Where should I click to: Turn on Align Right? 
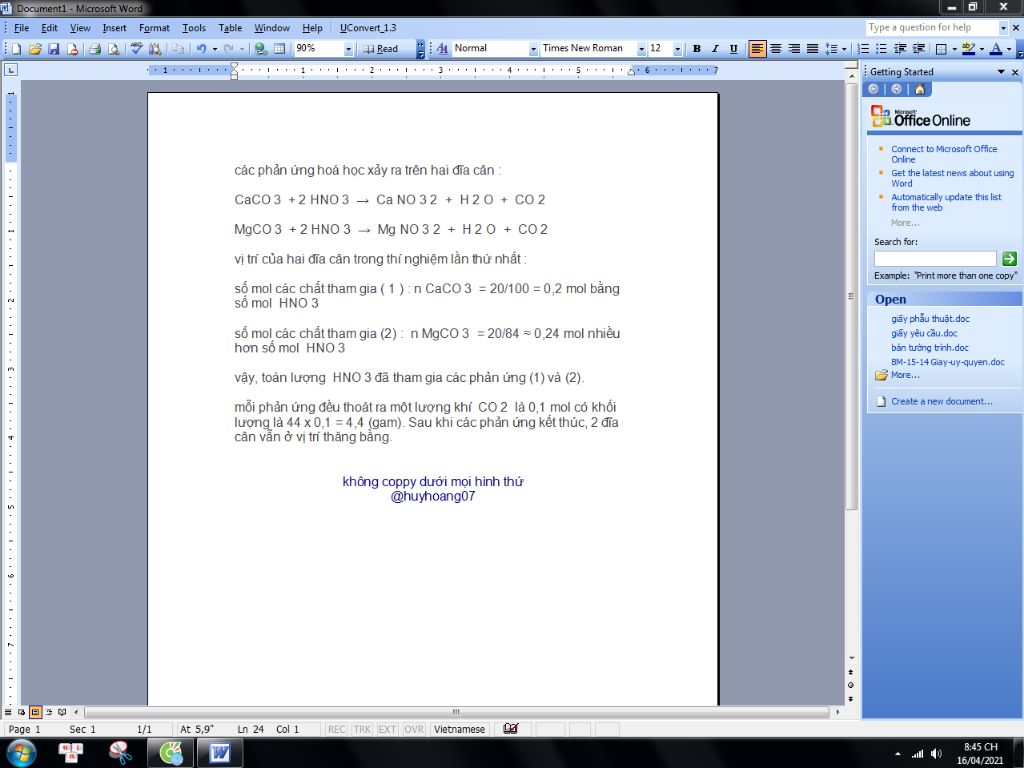click(x=793, y=49)
